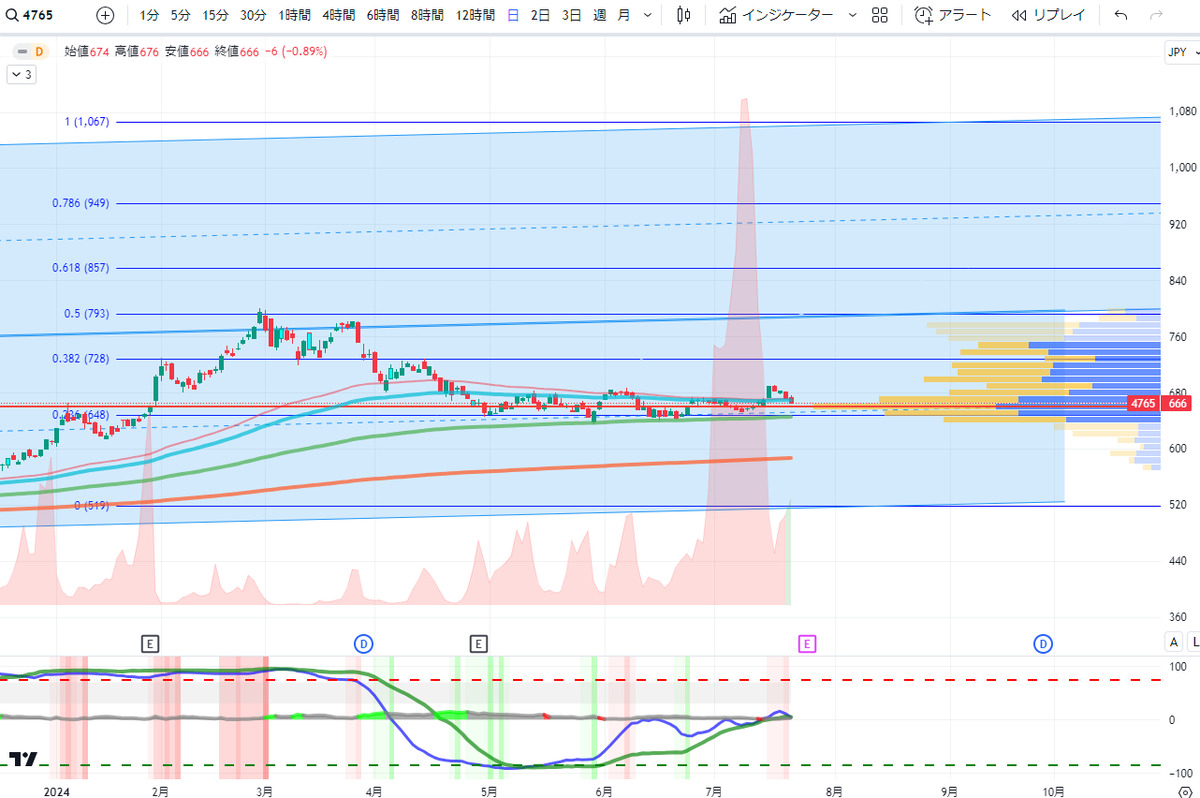This screenshot has width=1200, height=798.
Task: Open the candlestick chart type selector
Action: point(684,15)
